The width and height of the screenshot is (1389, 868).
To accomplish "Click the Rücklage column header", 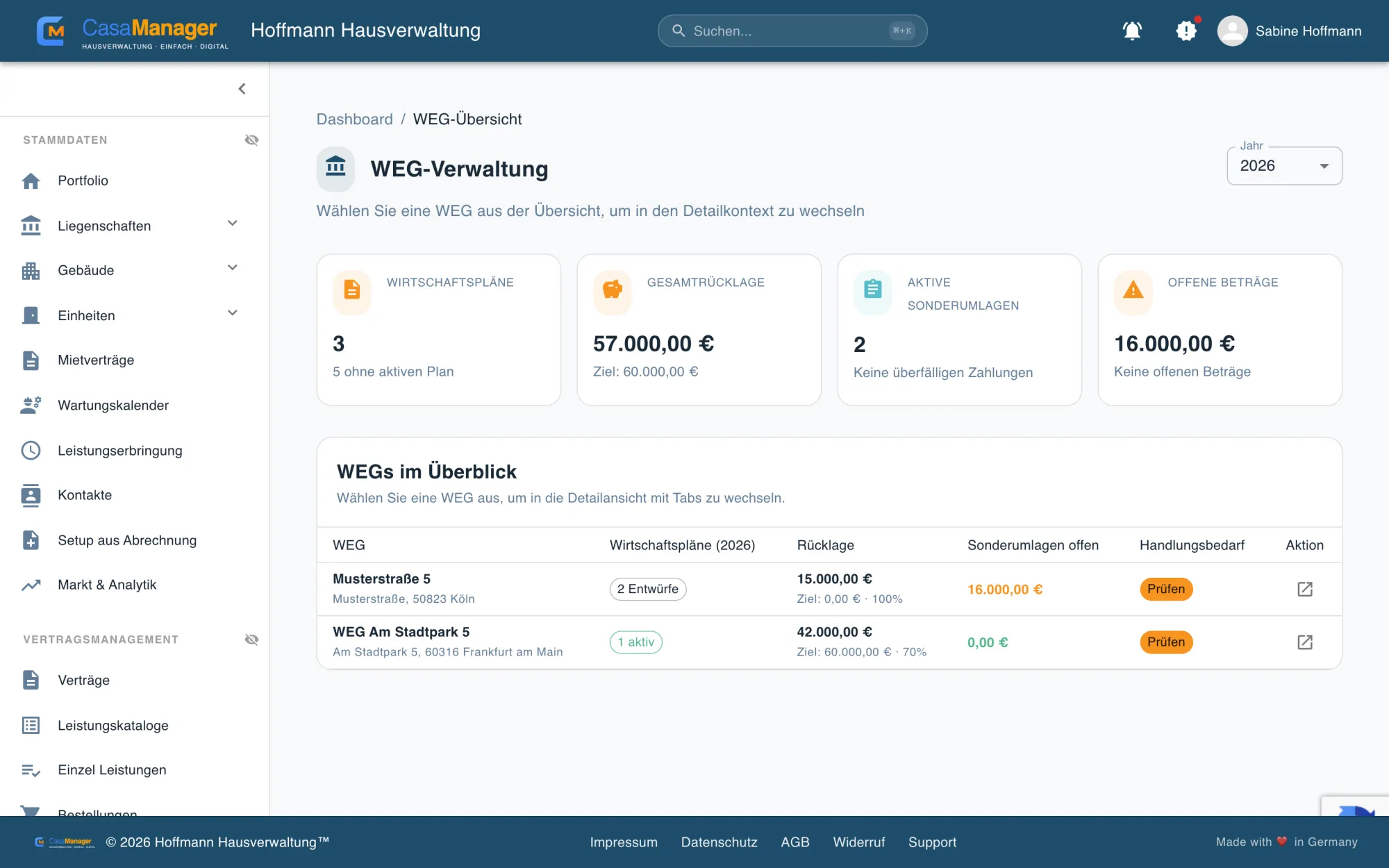I will pos(825,545).
